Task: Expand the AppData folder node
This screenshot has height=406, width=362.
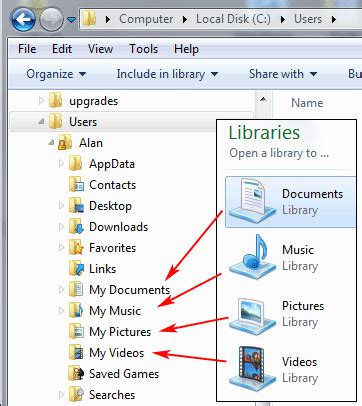Action: pos(61,163)
